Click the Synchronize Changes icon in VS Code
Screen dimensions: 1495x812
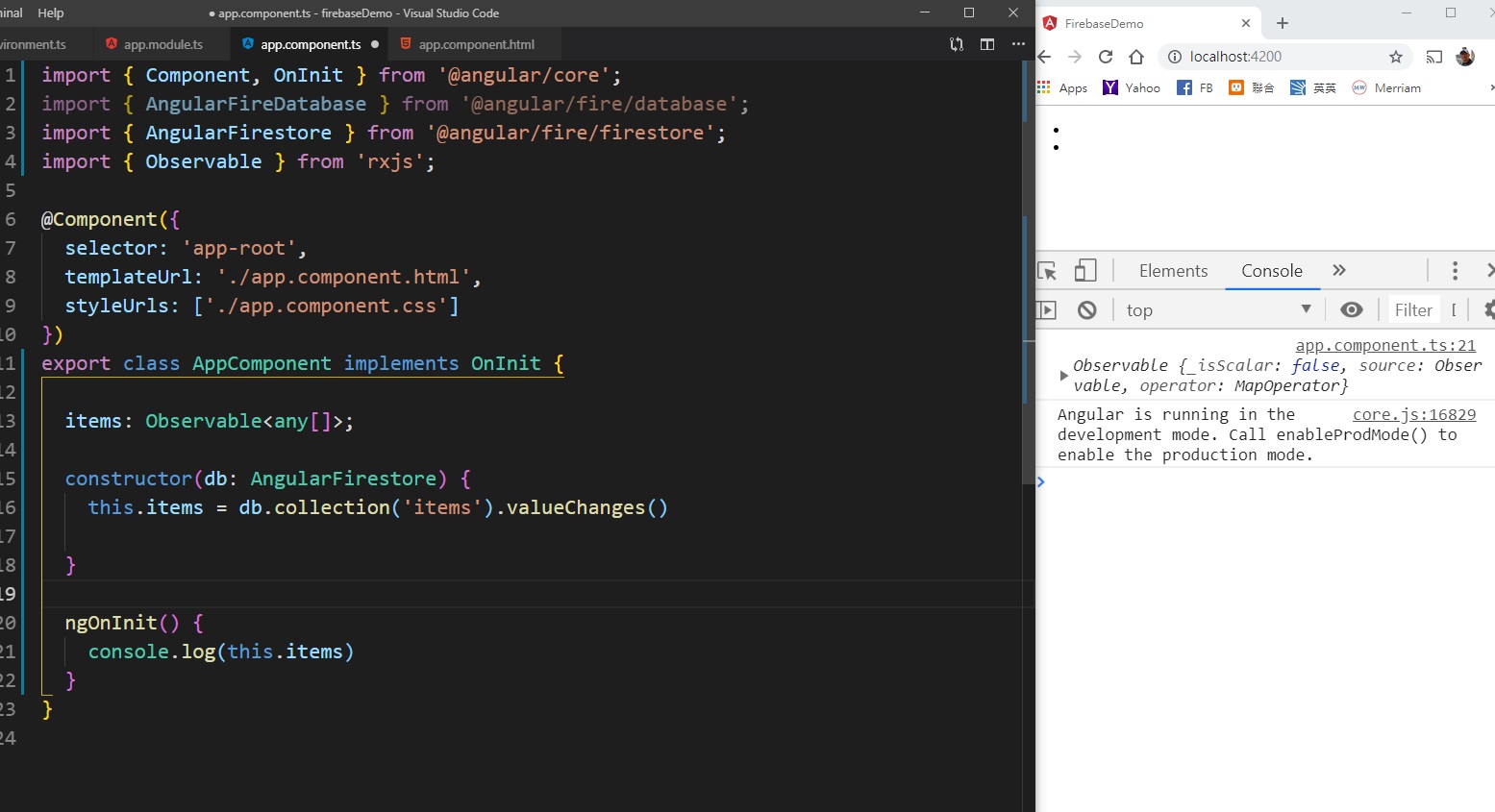coord(955,44)
